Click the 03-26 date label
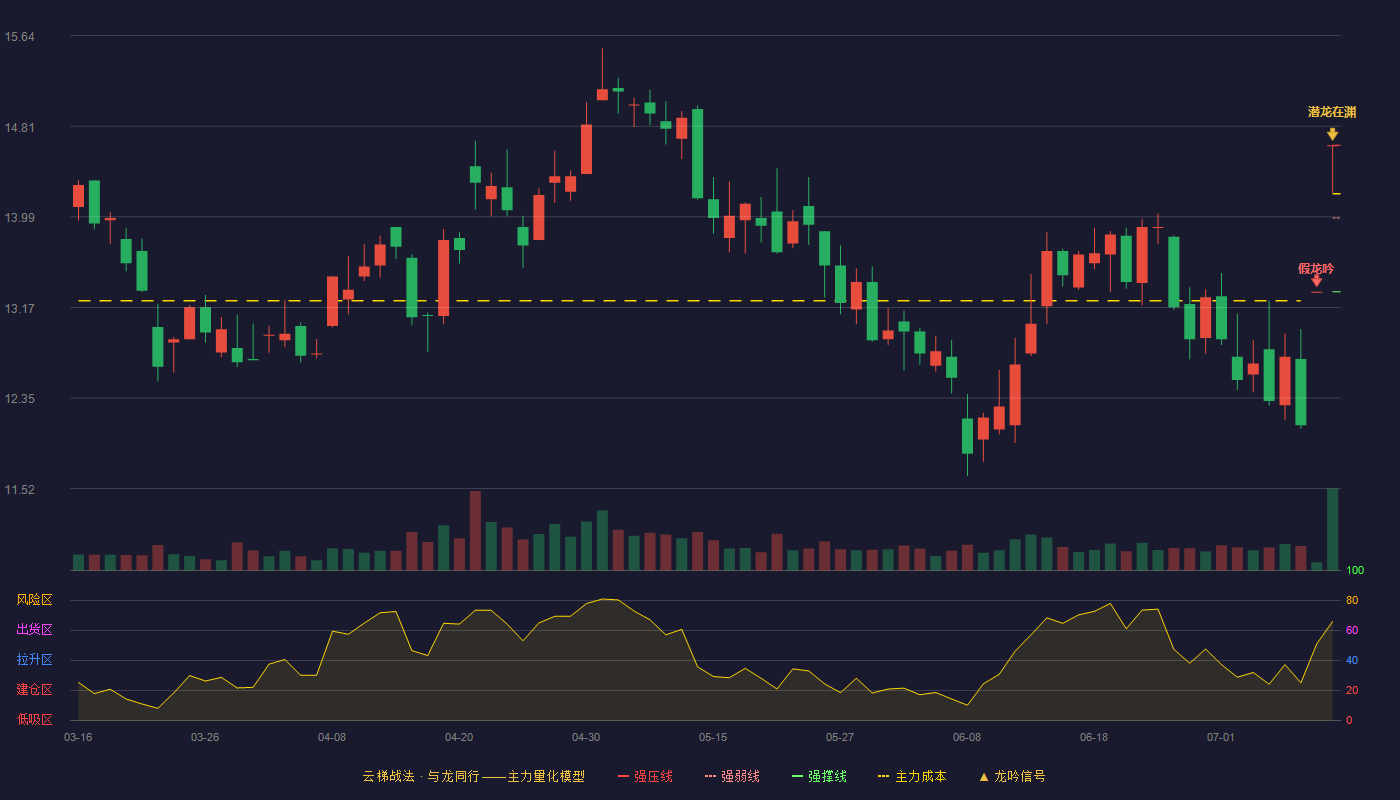 click(205, 737)
